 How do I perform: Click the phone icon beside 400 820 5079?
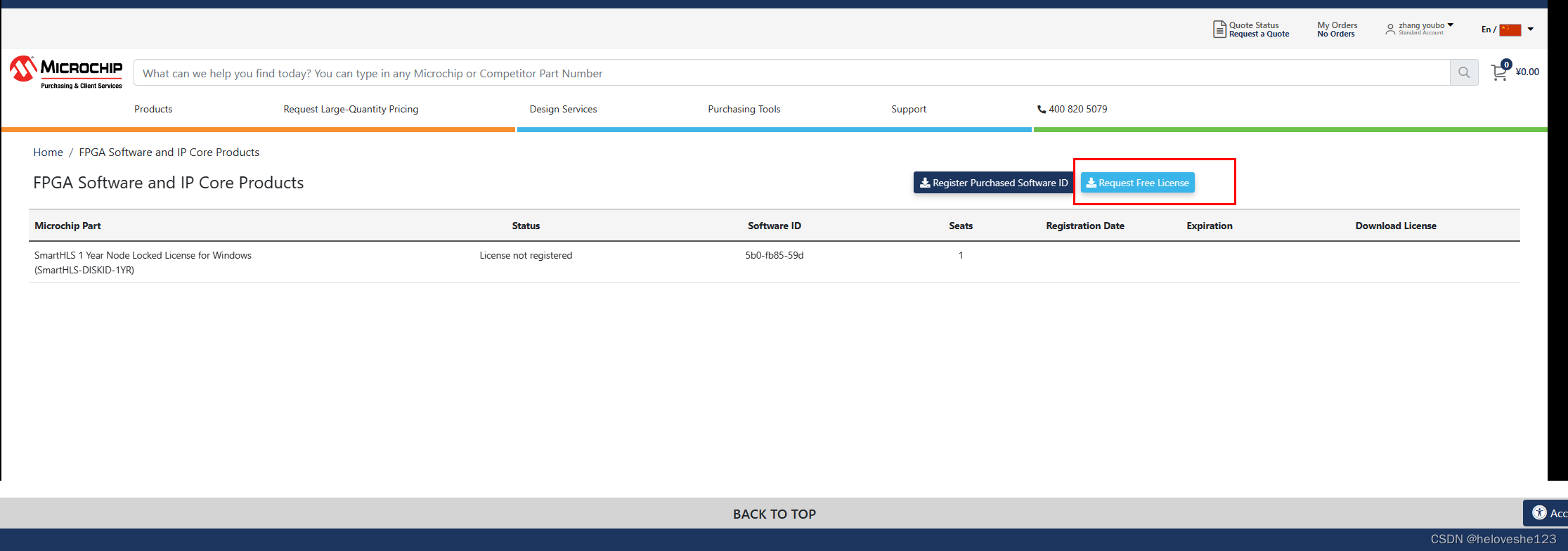[1042, 109]
